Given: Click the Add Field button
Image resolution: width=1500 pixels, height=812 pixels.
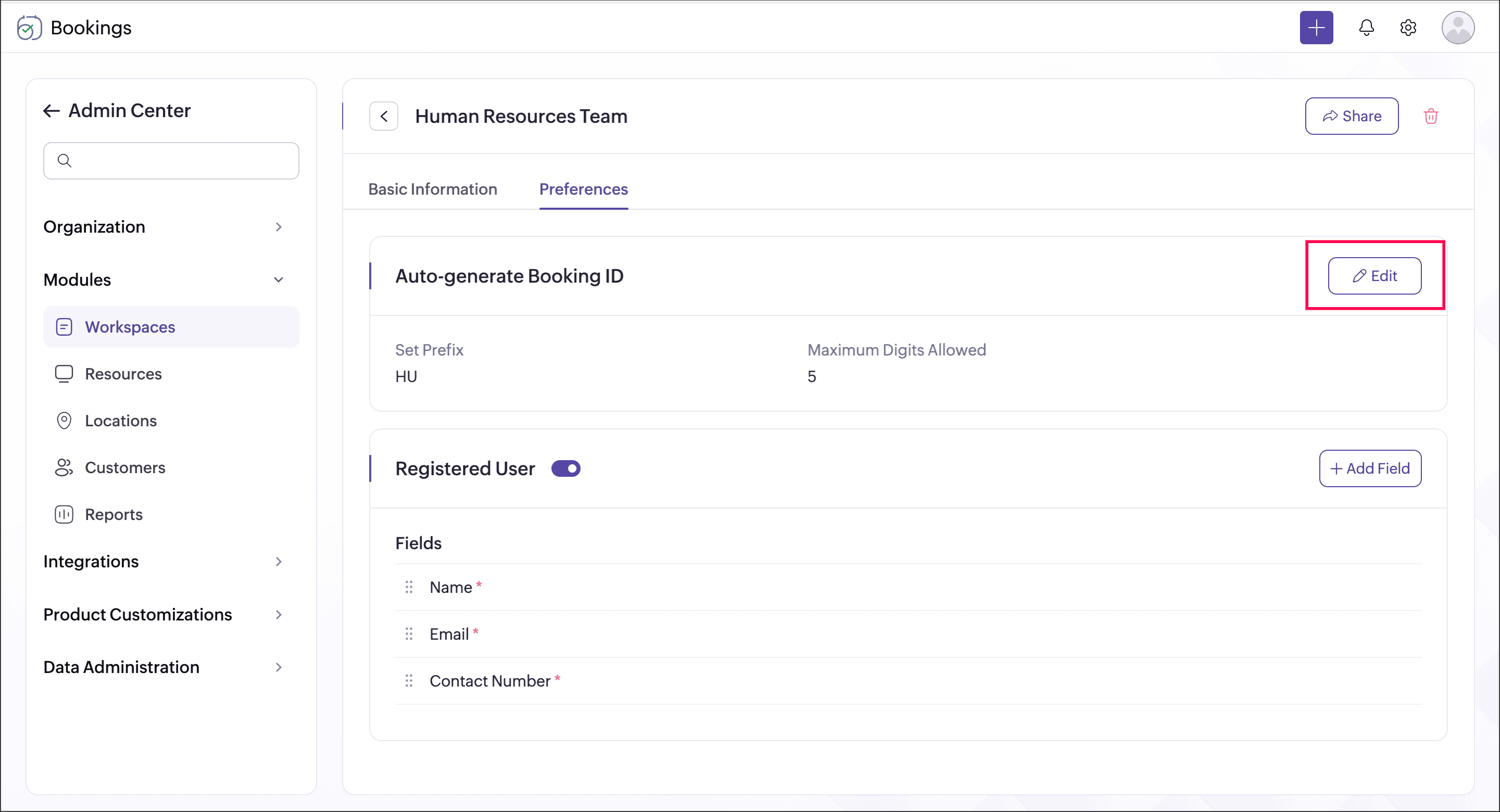Looking at the screenshot, I should tap(1370, 468).
